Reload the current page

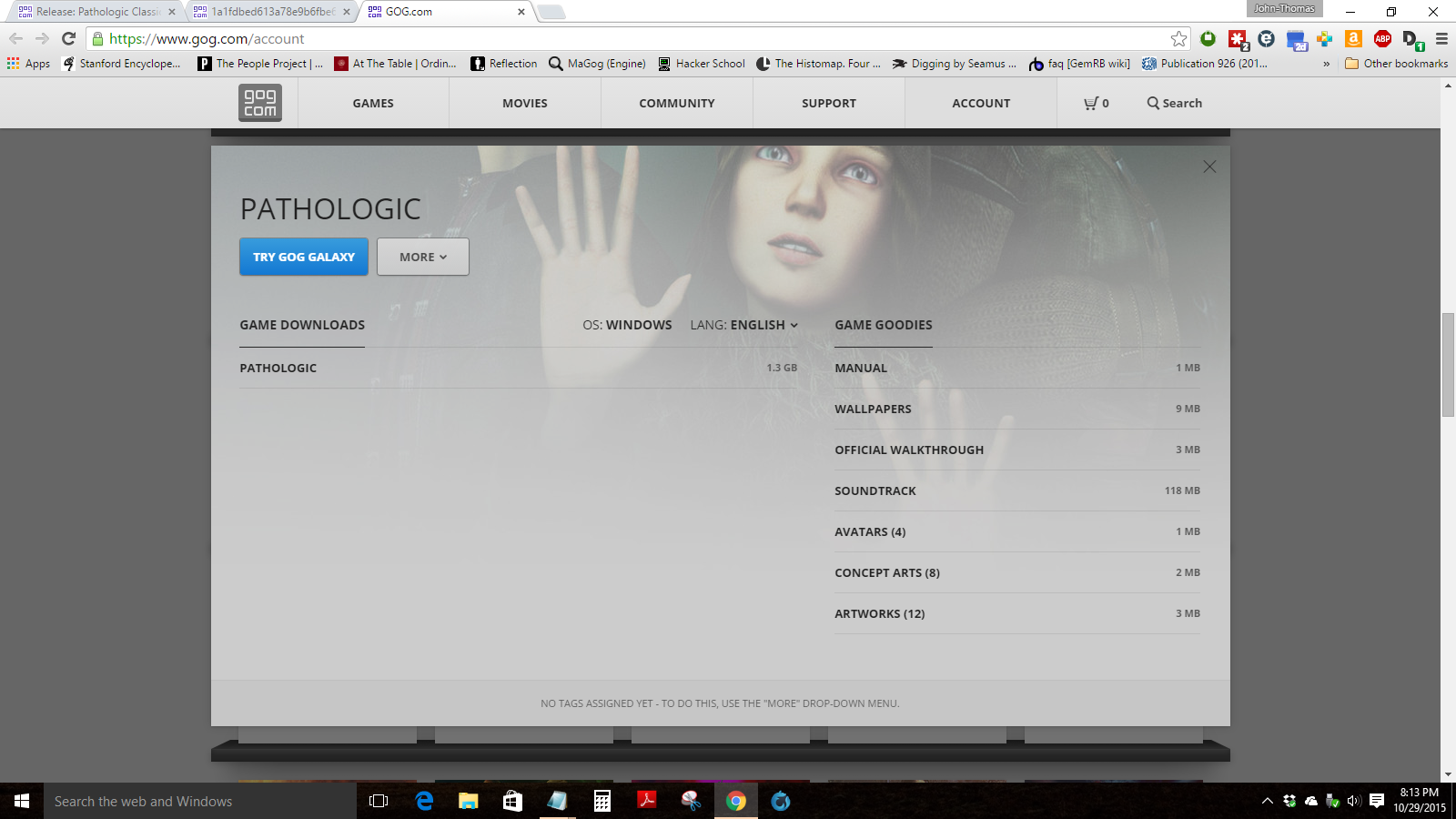[68, 38]
